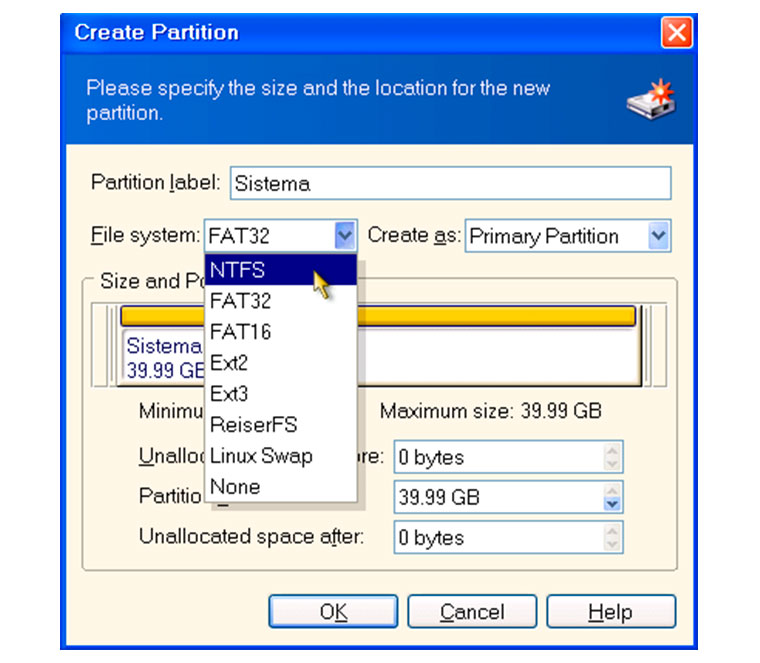The height and width of the screenshot is (663, 760).
Task: Open the Create as dropdown
Action: pyautogui.click(x=659, y=236)
